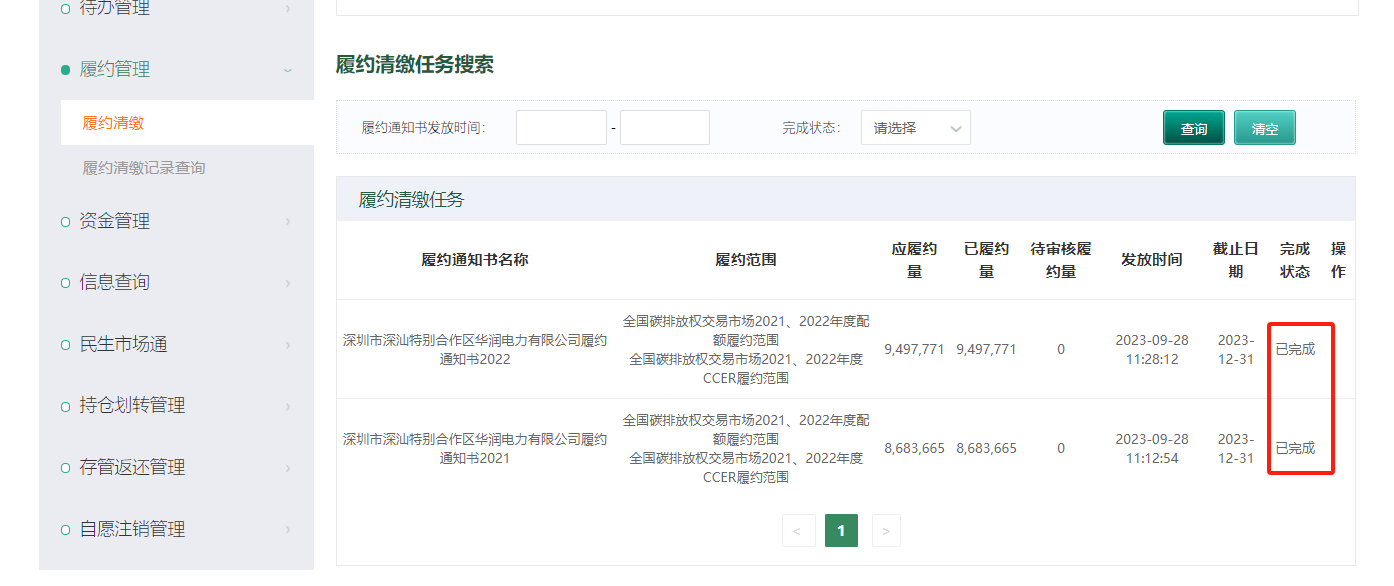Screen dimensions: 1394x586
Task: Click 截止日期 column header
Action: pyautogui.click(x=1236, y=260)
